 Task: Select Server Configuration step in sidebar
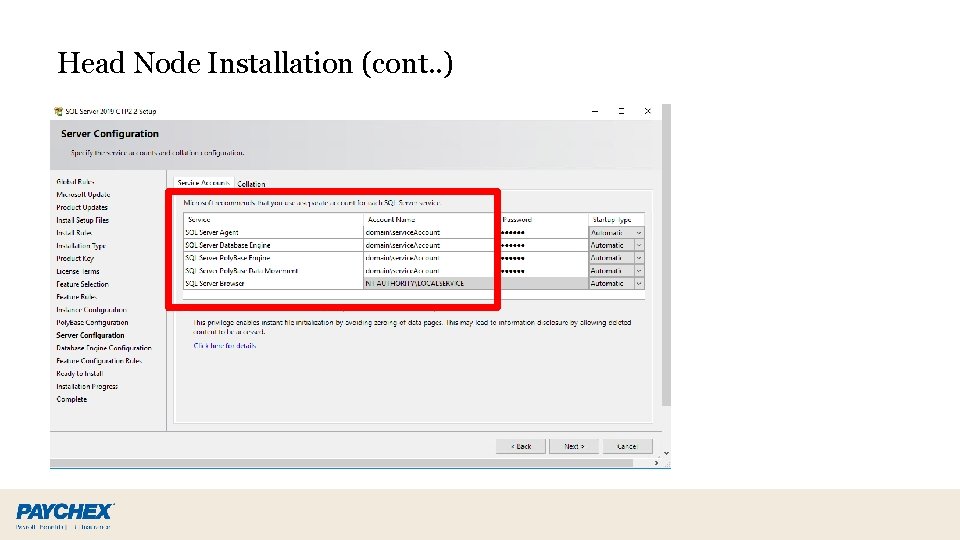91,336
